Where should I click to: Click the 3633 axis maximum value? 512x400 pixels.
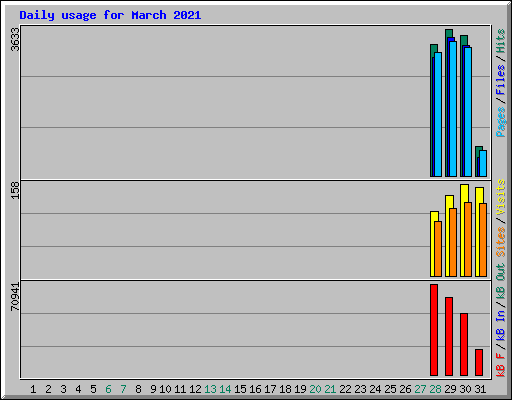15,39
